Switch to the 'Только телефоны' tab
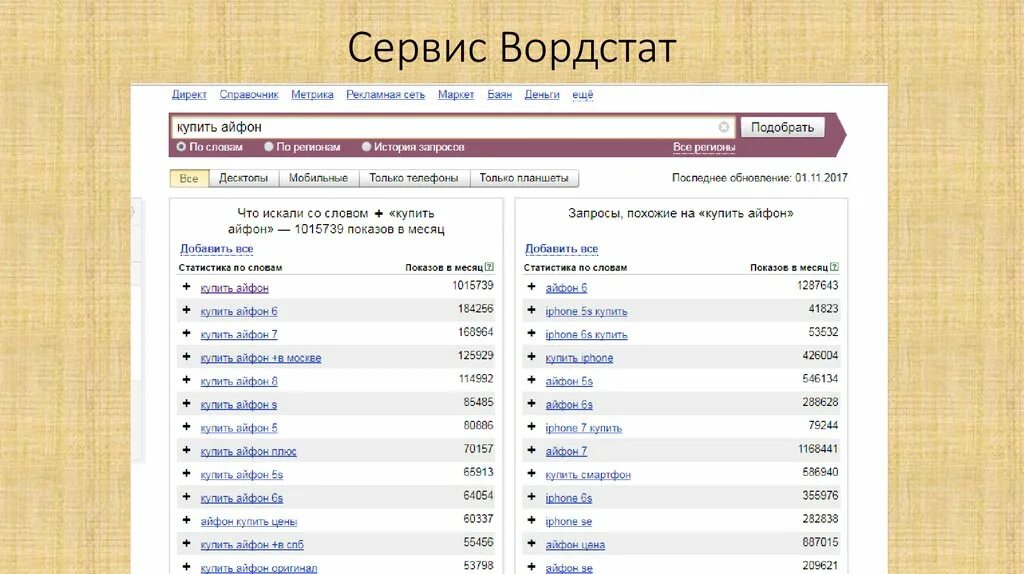Image resolution: width=1024 pixels, height=574 pixels. (414, 178)
